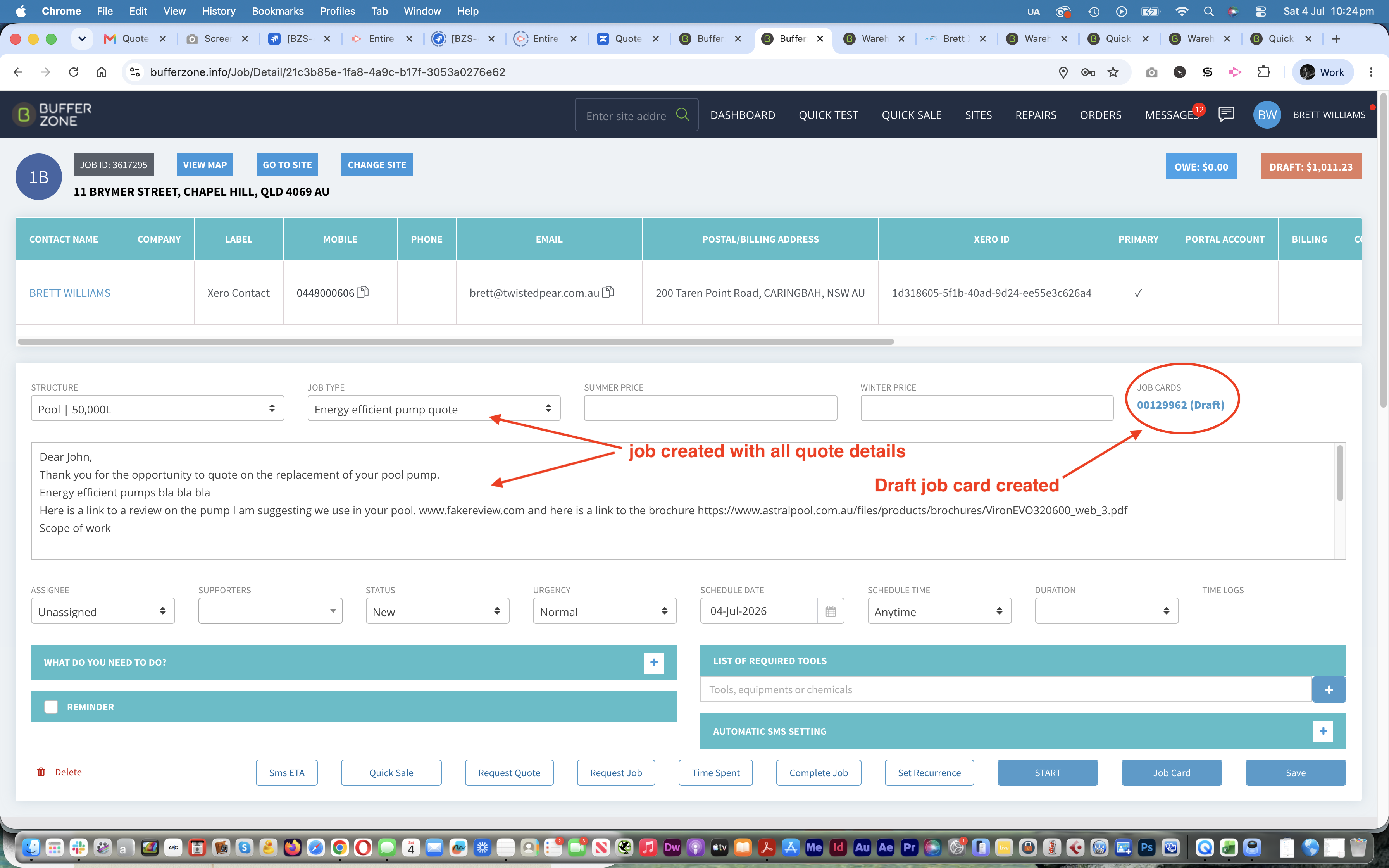Click the Winter Price input field
This screenshot has height=868, width=1389.
(987, 408)
